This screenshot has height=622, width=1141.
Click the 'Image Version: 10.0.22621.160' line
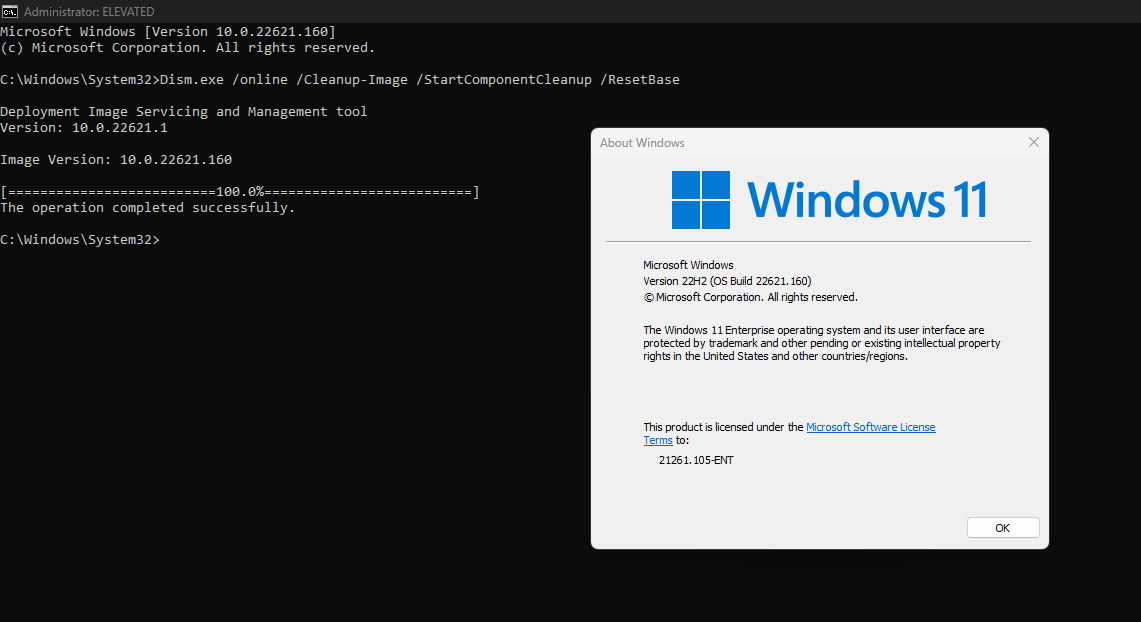pos(116,159)
